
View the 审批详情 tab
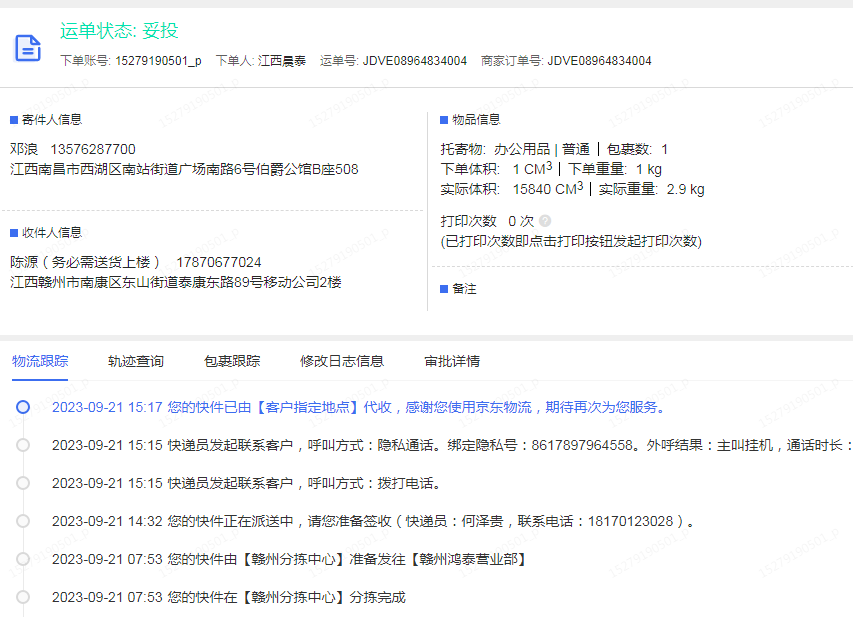(451, 361)
